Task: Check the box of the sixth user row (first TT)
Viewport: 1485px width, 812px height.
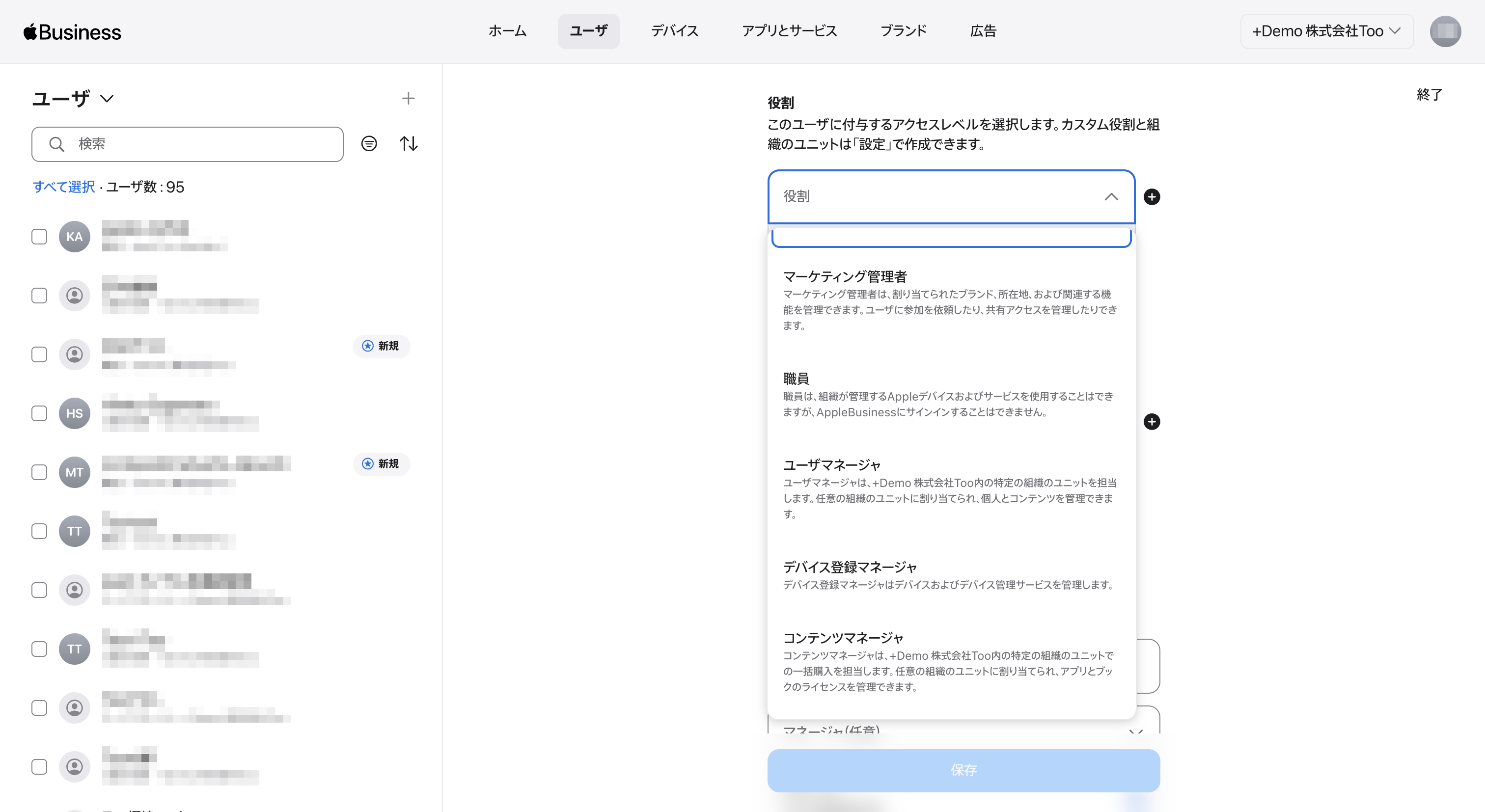Action: coord(39,531)
